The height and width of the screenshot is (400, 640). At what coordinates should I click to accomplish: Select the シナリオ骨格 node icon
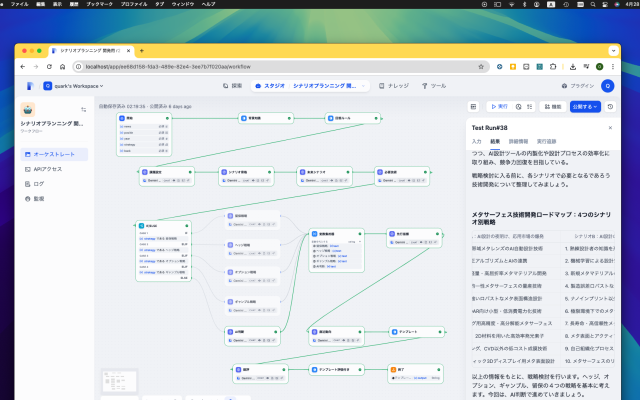[224, 172]
